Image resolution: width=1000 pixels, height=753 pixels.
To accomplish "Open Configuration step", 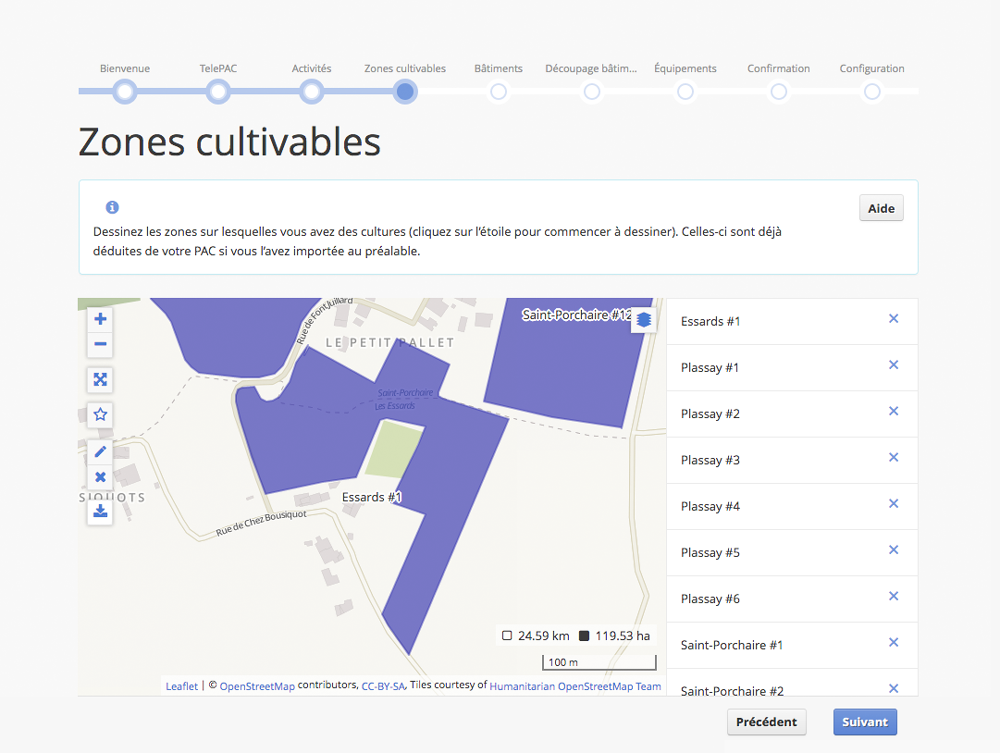I will click(x=872, y=92).
